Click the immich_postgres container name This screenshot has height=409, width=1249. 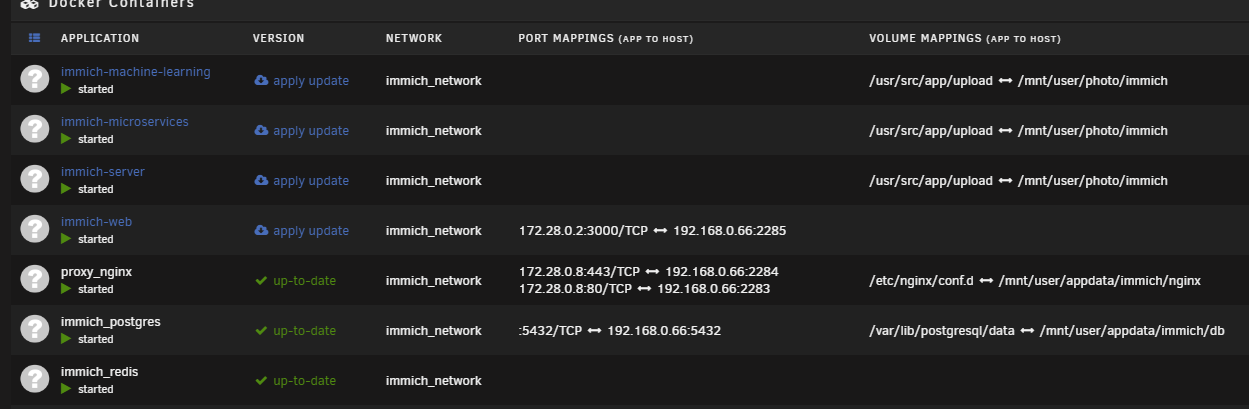point(110,322)
